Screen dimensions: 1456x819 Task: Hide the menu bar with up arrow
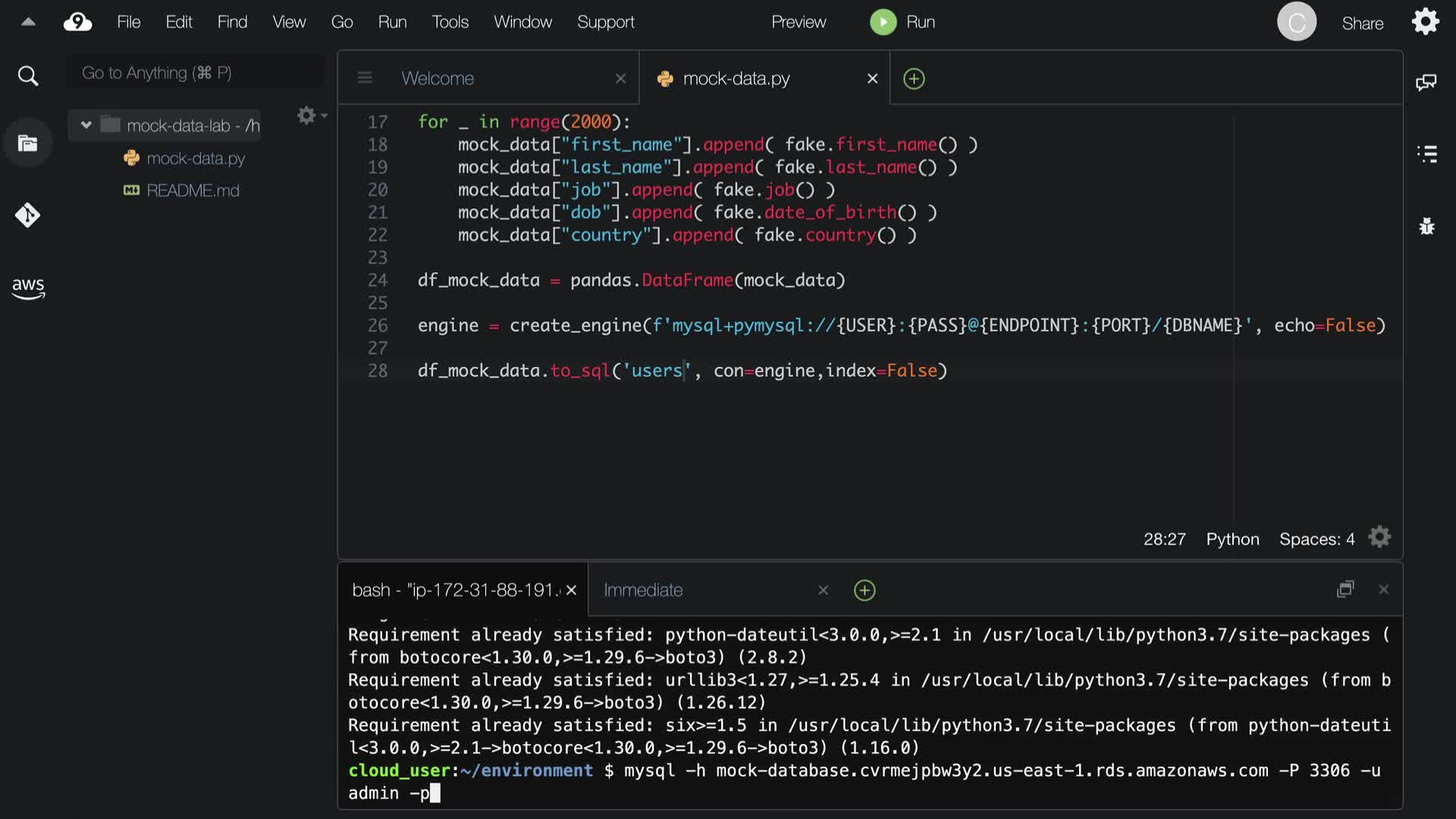pyautogui.click(x=28, y=22)
